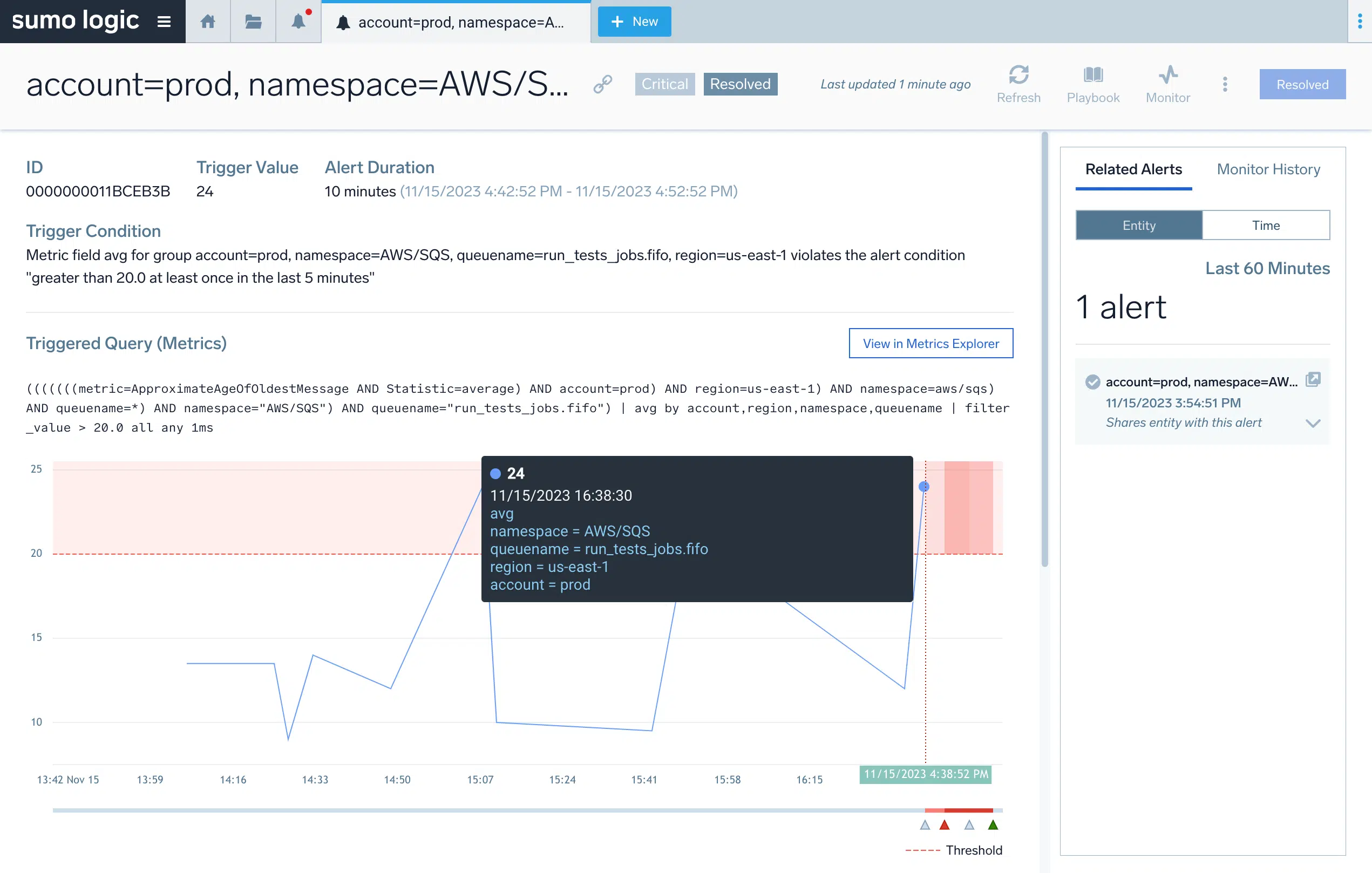
Task: Copy alert link with chain icon
Action: point(602,84)
